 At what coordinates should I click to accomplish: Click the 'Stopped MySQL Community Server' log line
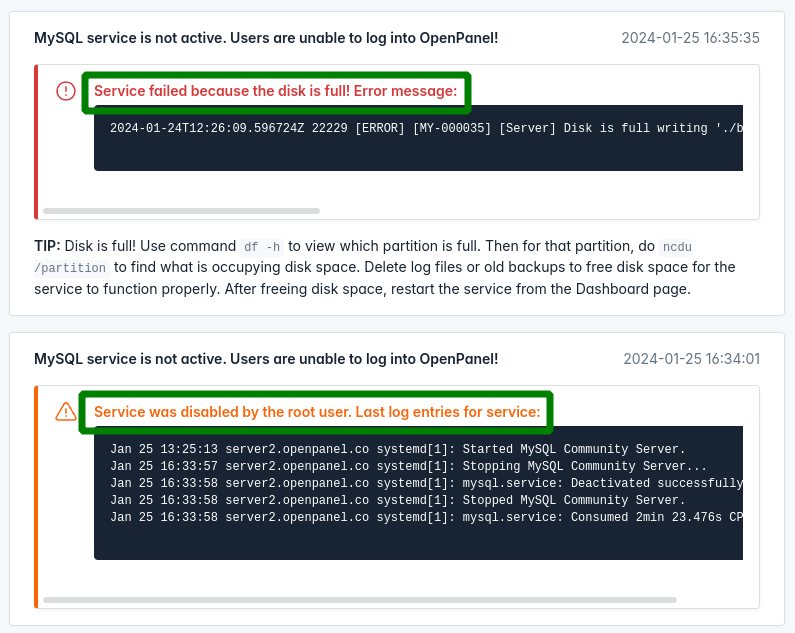(398, 500)
